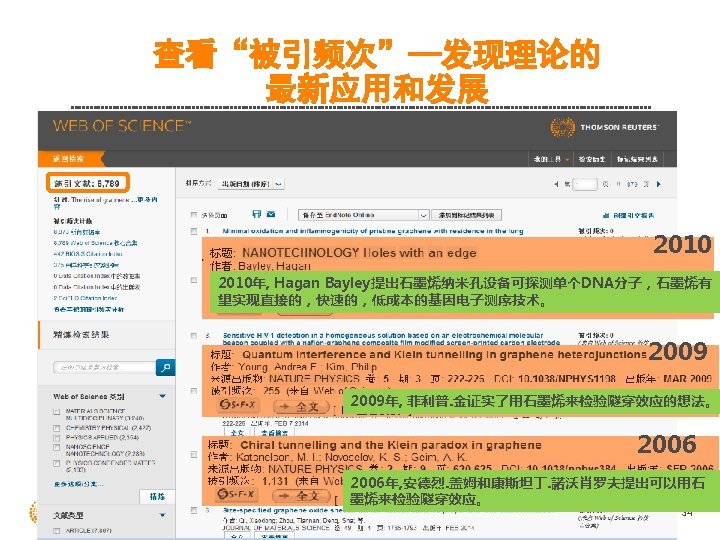
Task: Go to the next results page arrow
Action: pyautogui.click(x=659, y=184)
